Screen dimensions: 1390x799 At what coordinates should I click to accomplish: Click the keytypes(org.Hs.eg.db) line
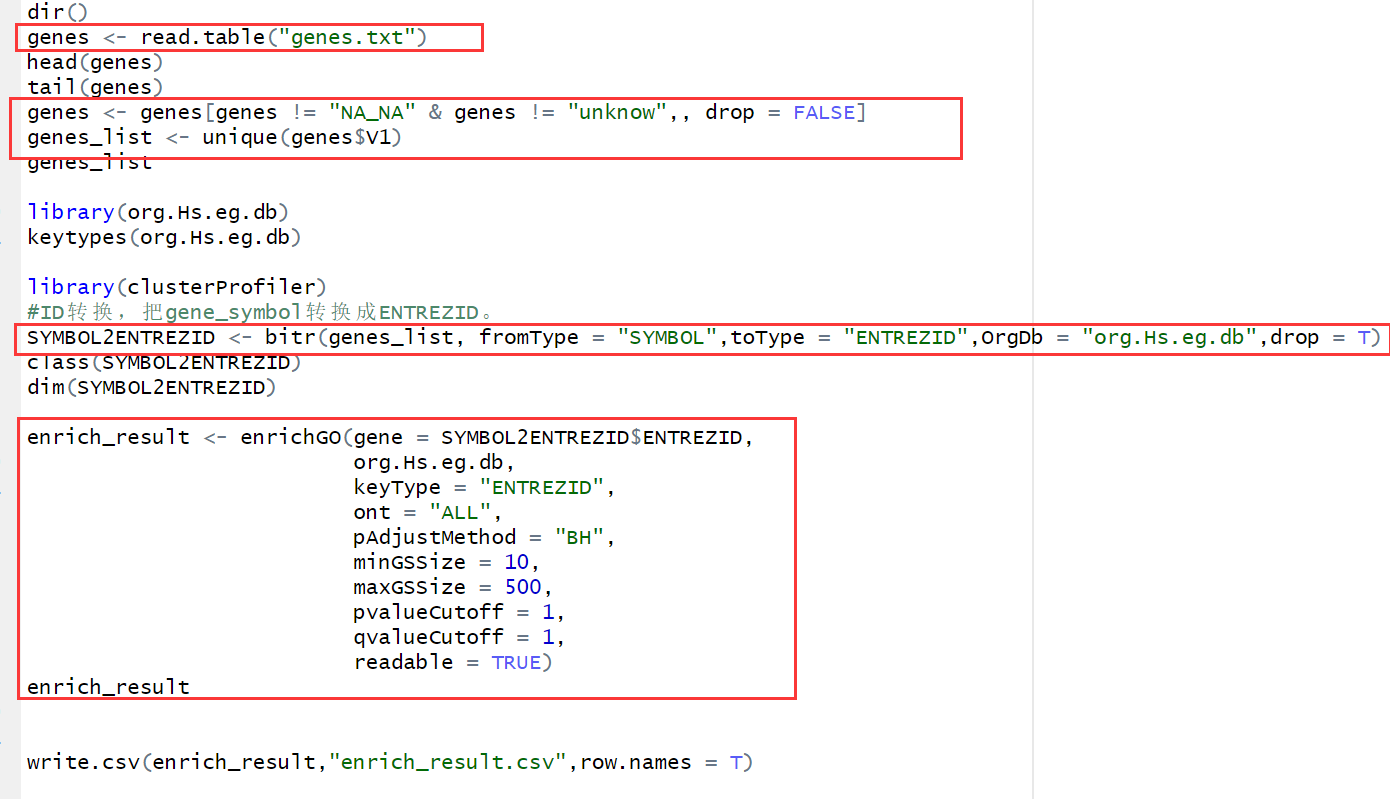pos(164,237)
